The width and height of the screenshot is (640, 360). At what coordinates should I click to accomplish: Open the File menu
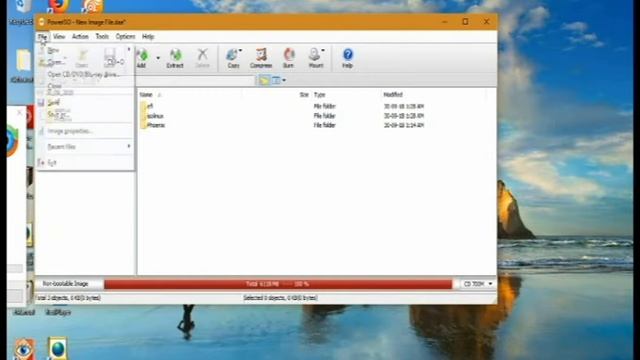(42, 37)
